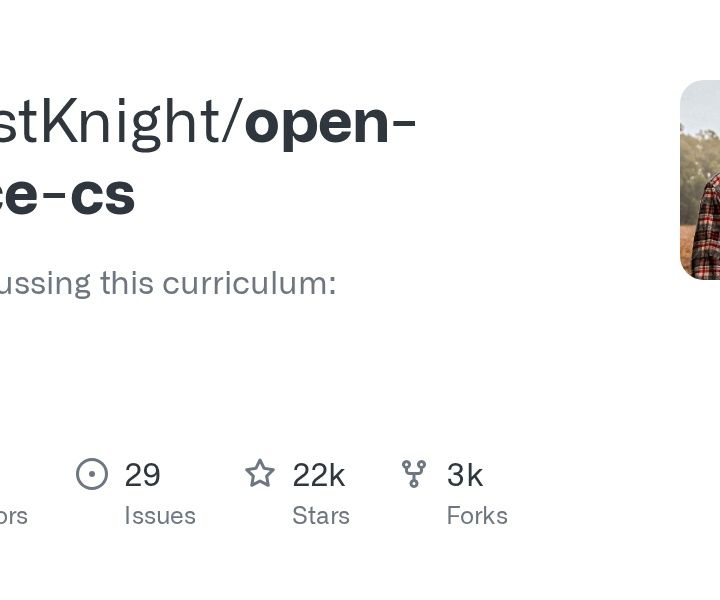Click the Stars star icon

260,473
